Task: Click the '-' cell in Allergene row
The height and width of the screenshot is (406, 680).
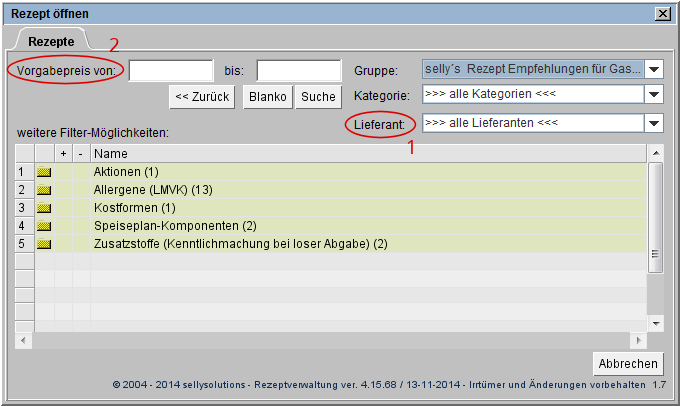Action: click(x=81, y=190)
